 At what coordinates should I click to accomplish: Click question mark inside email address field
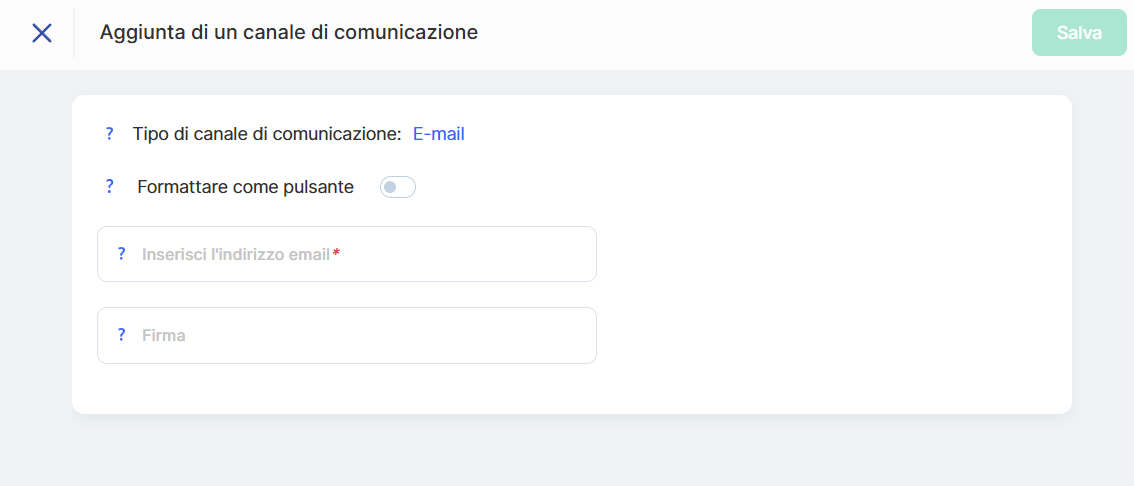[x=122, y=254]
